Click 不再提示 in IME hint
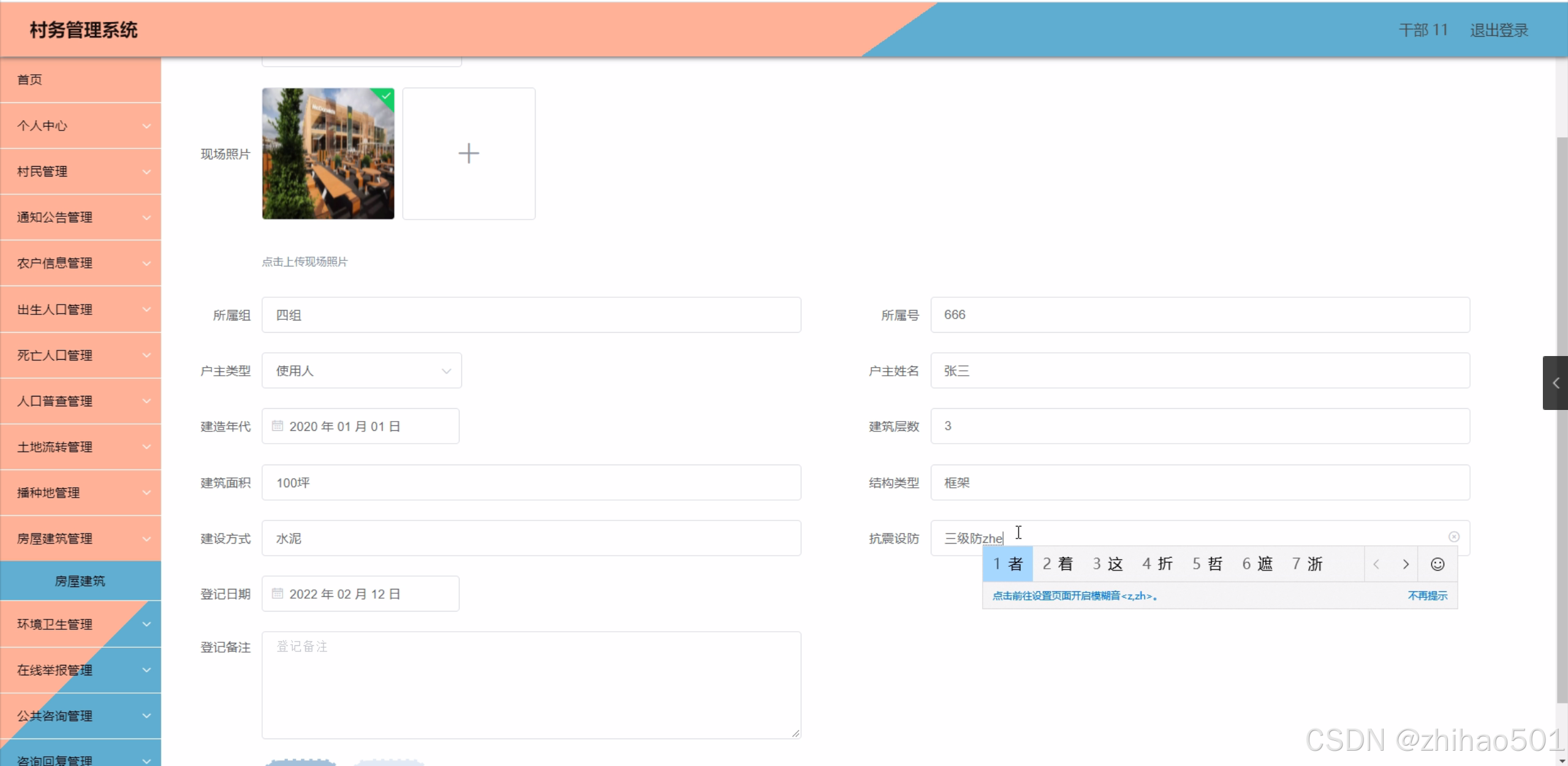The height and width of the screenshot is (766, 1568). pyautogui.click(x=1427, y=596)
